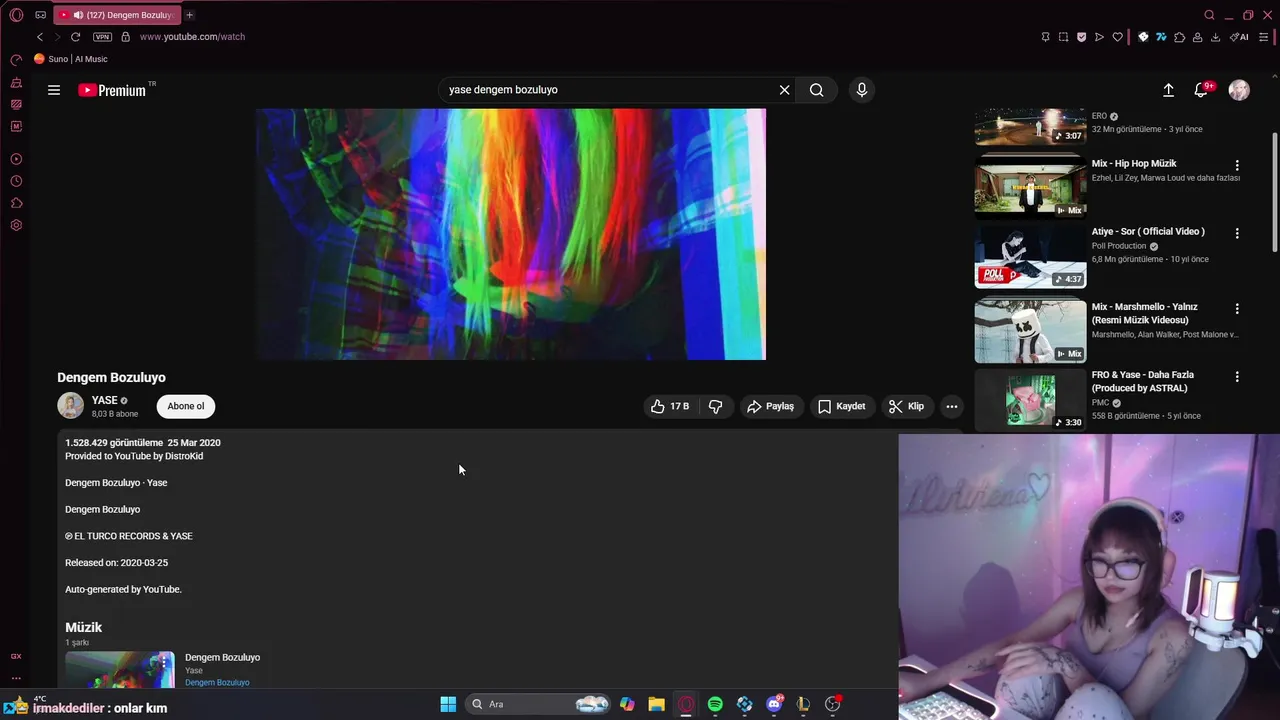
Task: Open Spotify from taskbar
Action: point(715,704)
